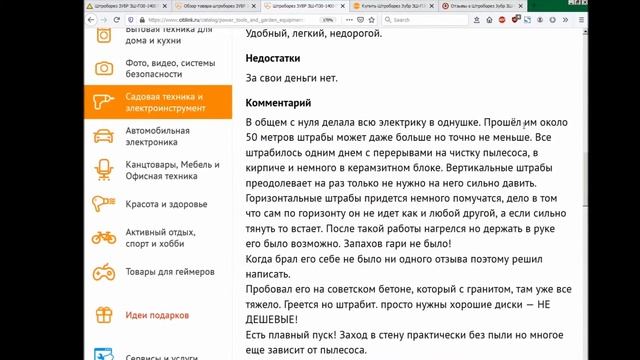Click the red adblock extension icon

pyautogui.click(x=502, y=20)
